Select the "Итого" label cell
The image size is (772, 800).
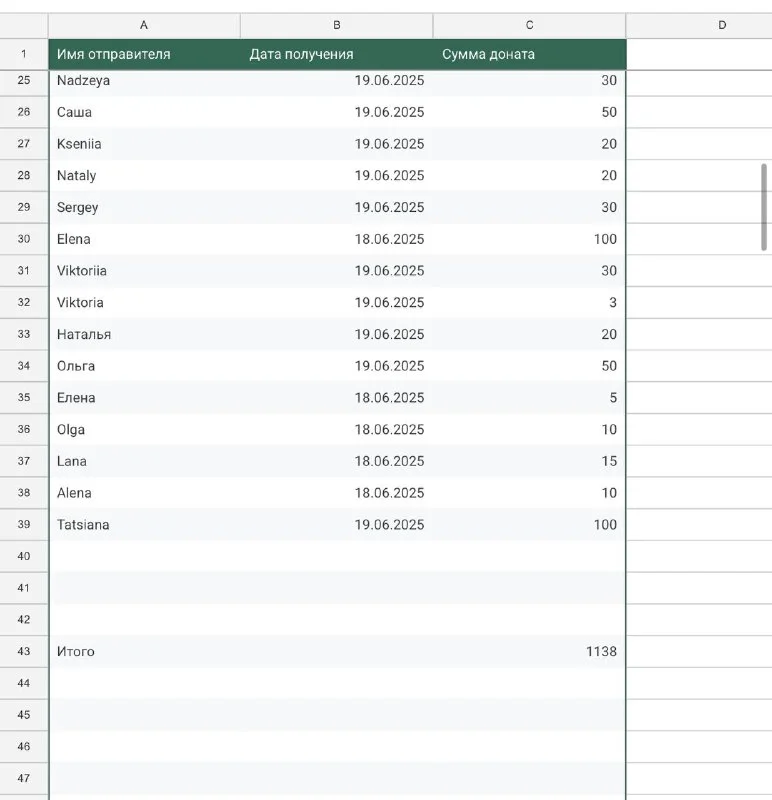144,651
